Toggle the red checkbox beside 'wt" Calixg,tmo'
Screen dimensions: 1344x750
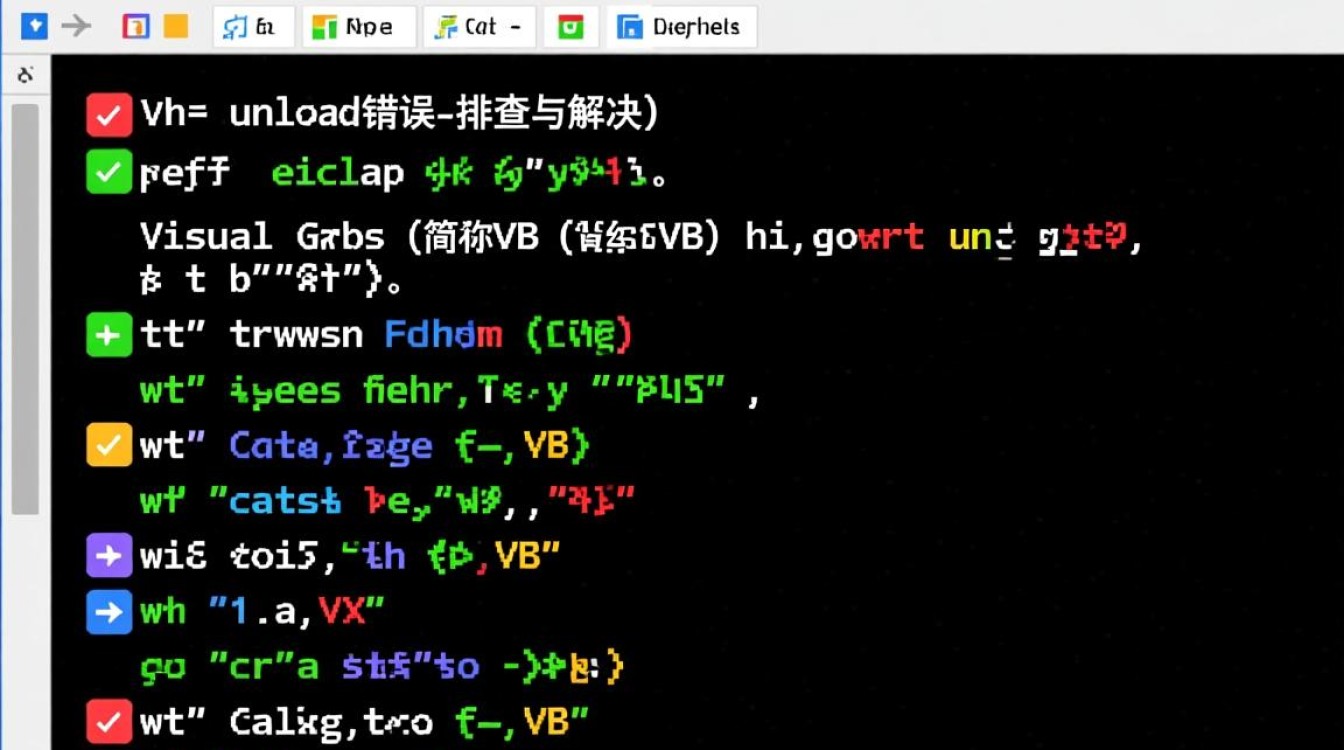tap(109, 721)
